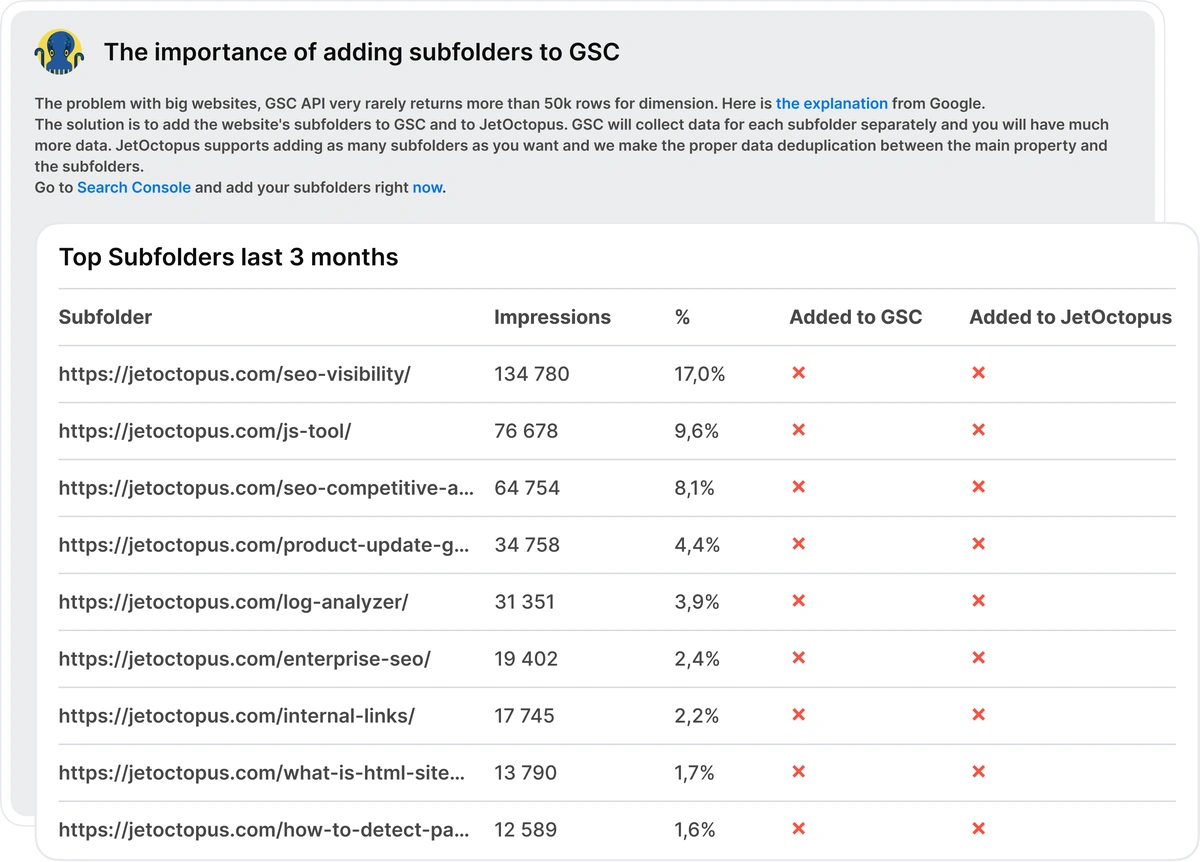
Task: Select the truncated seo-competitive-a subfolder URL
Action: [x=266, y=488]
